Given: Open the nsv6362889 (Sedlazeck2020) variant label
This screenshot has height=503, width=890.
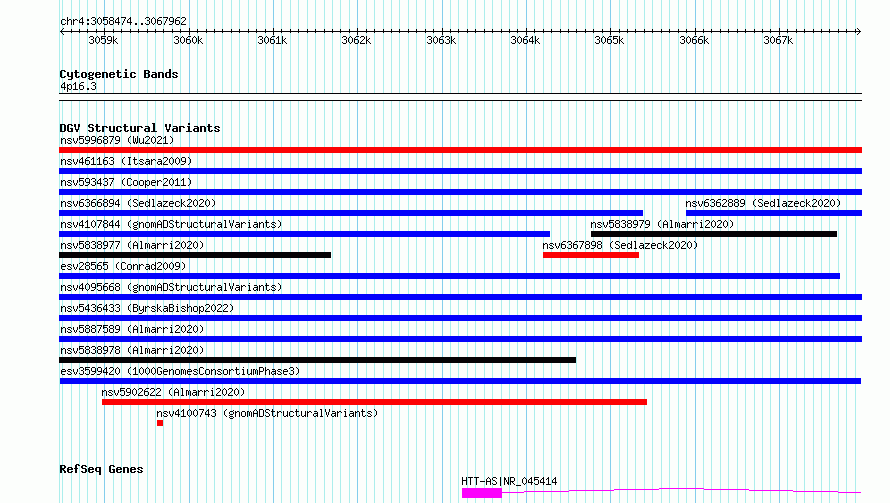Looking at the screenshot, I should 763,203.
